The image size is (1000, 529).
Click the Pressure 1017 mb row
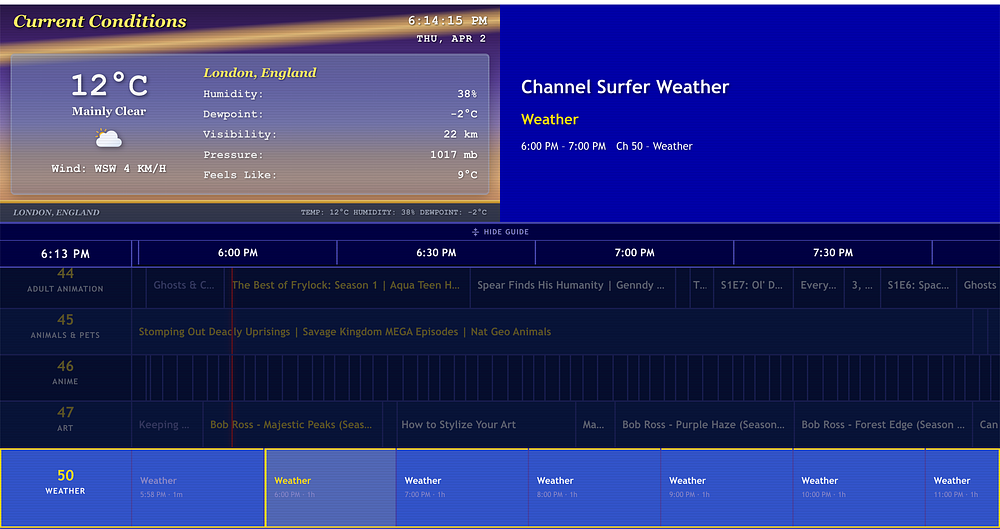pos(341,154)
